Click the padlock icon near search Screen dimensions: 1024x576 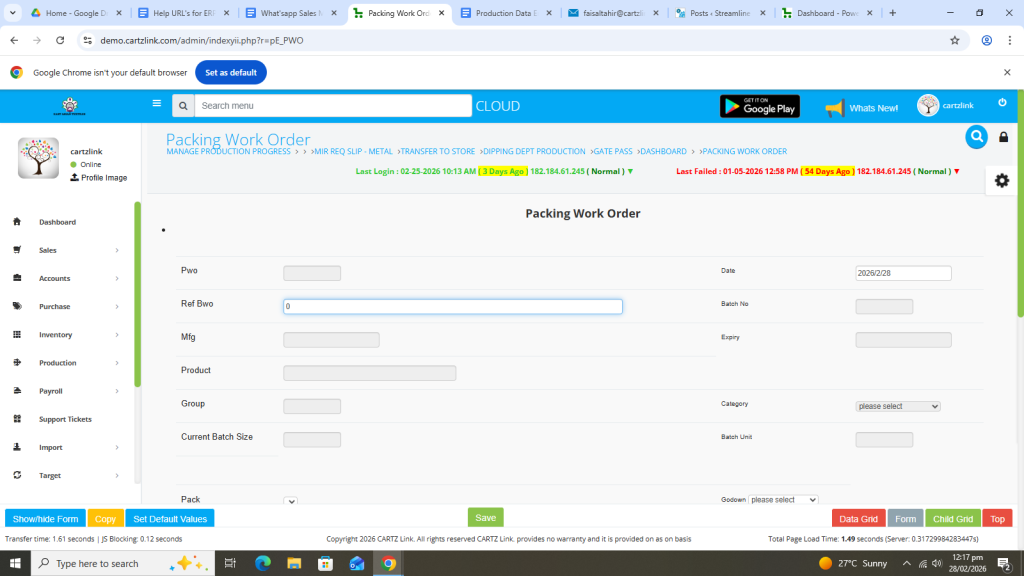click(x=1003, y=137)
